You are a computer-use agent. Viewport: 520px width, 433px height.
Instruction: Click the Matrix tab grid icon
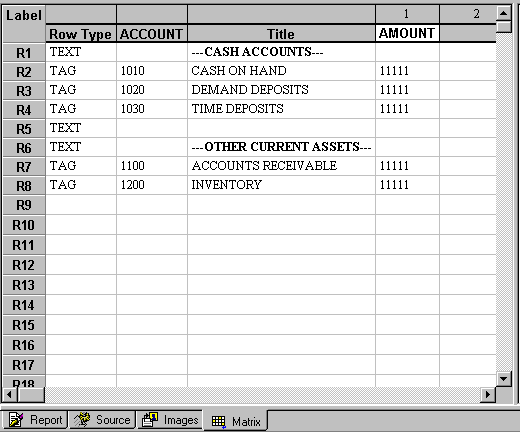coord(219,421)
